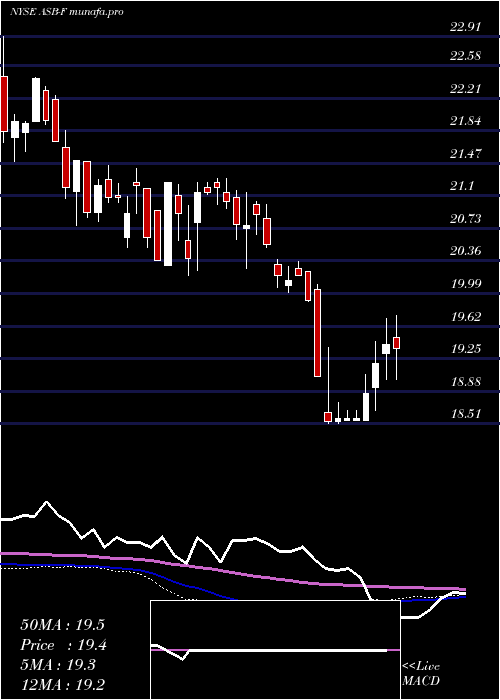The height and width of the screenshot is (700, 500).
Task: Select the 20.36 price axis label
Action: click(466, 251)
